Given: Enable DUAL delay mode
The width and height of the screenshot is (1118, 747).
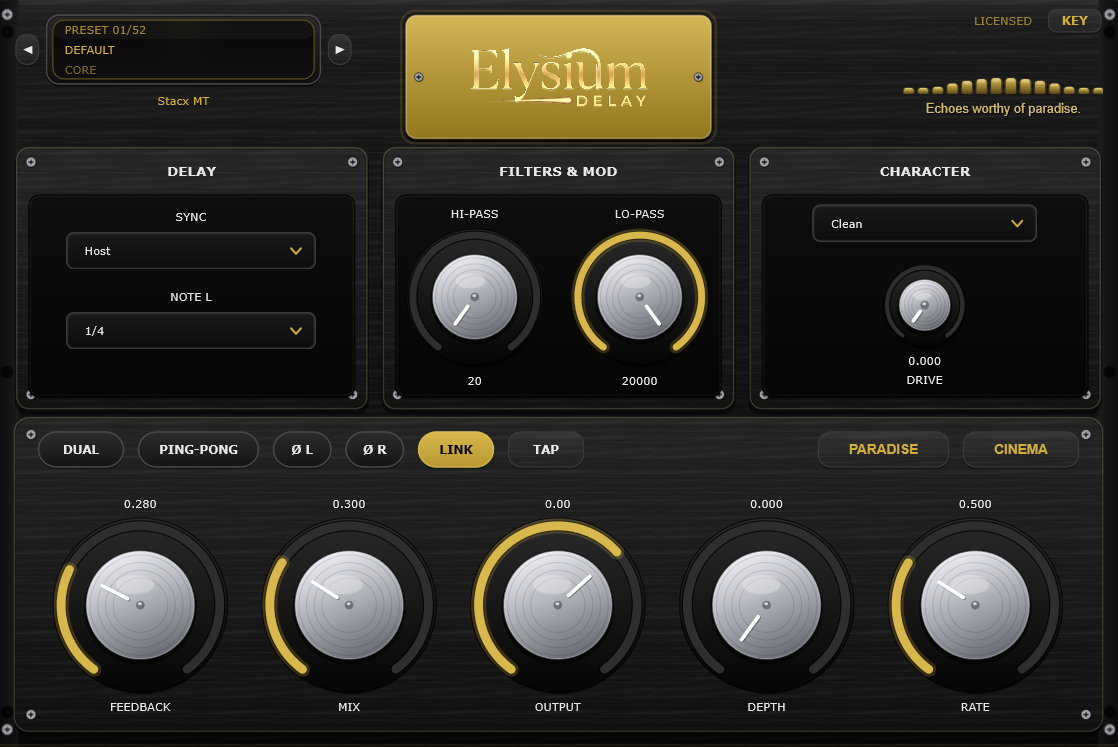Looking at the screenshot, I should click(81, 450).
